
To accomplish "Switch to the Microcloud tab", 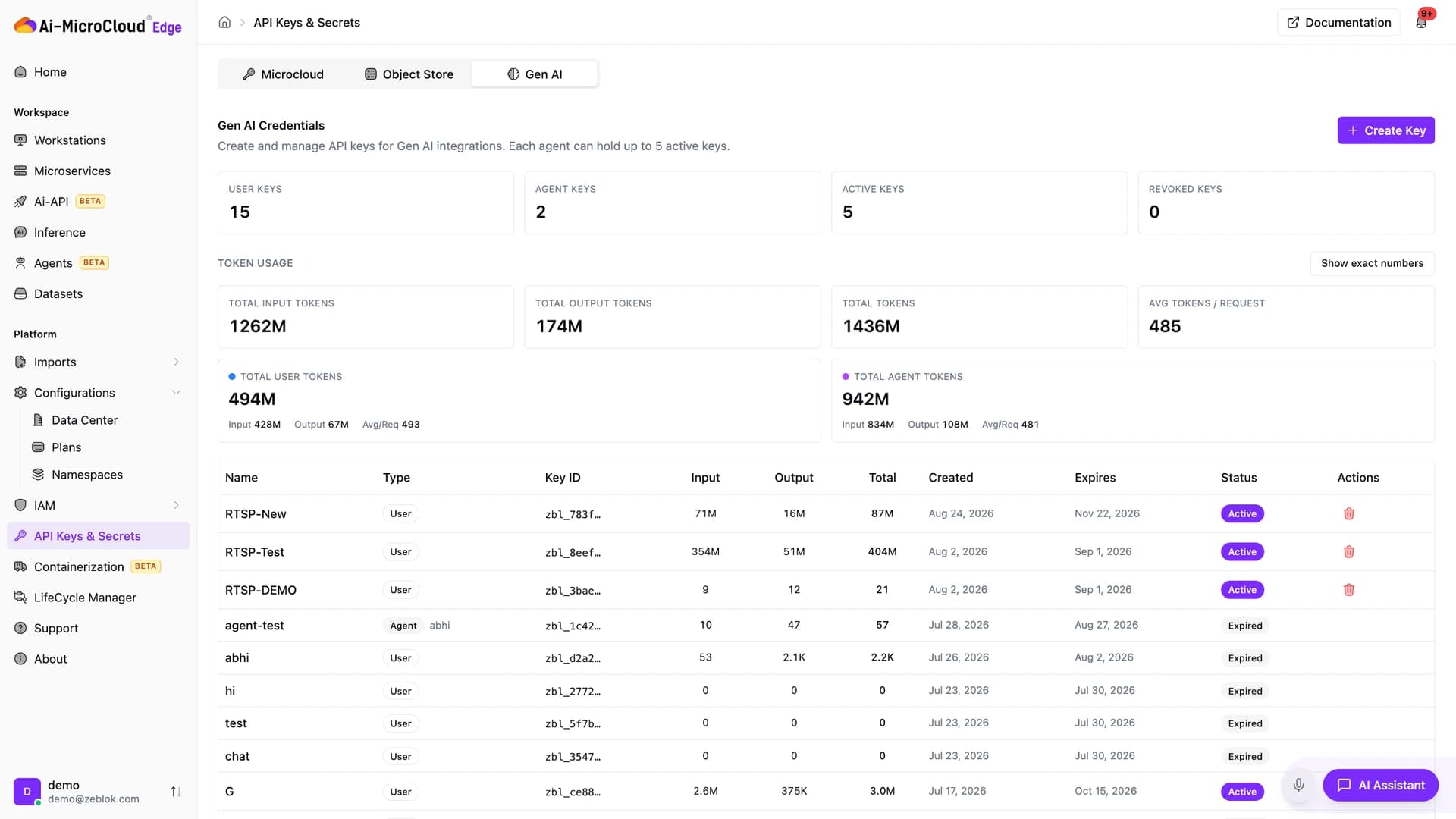I will [x=283, y=74].
